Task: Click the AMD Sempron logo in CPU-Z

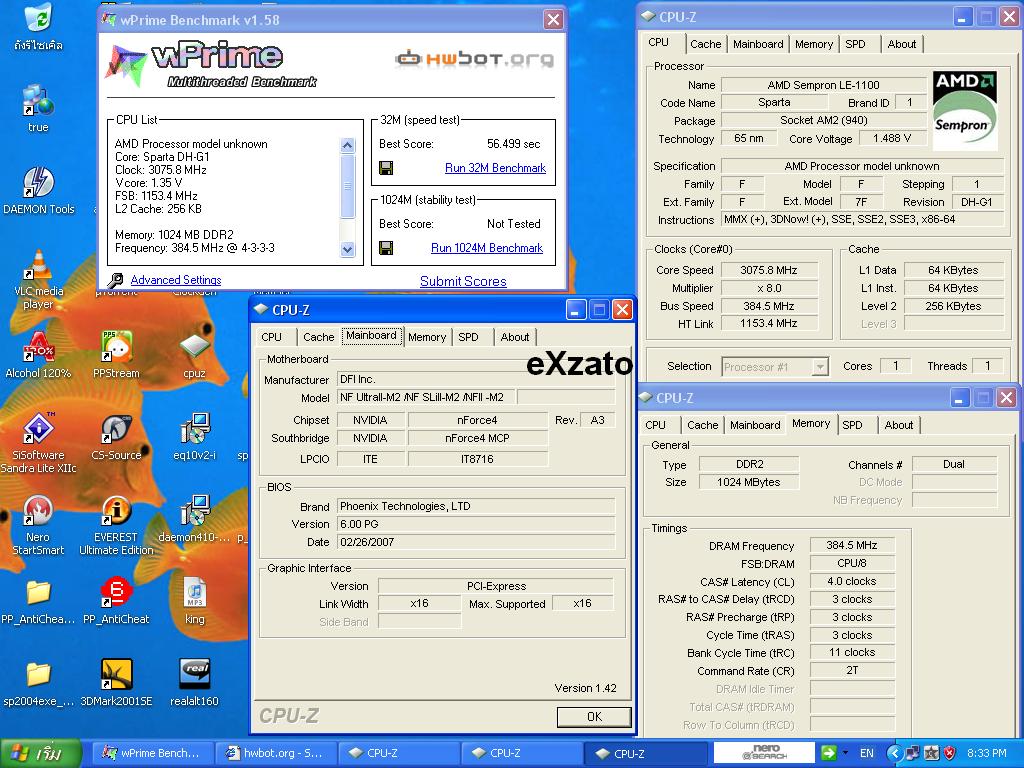Action: (x=965, y=111)
